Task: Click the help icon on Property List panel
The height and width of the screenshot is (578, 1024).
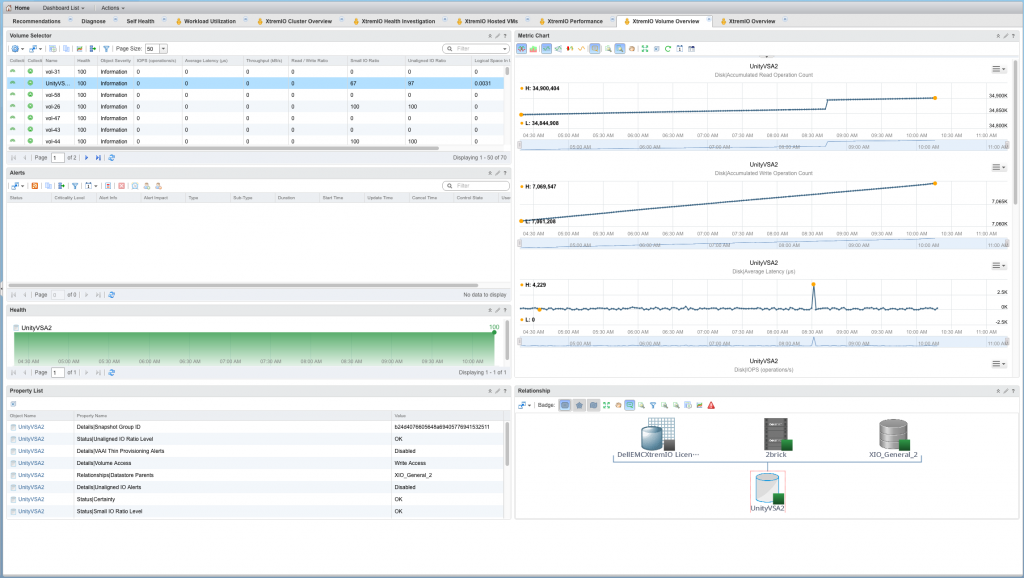Action: click(506, 390)
